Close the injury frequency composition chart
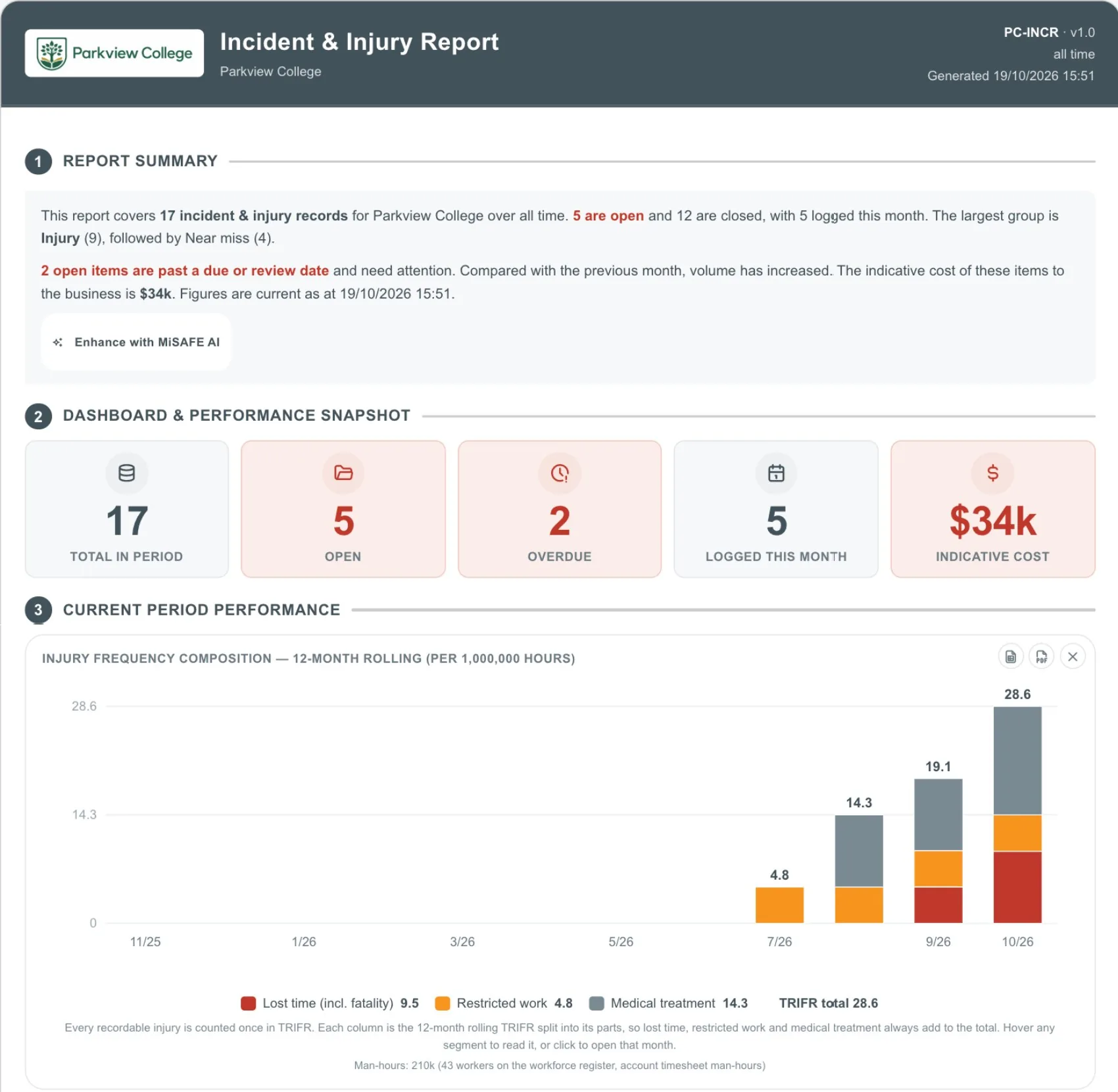 pos(1073,657)
